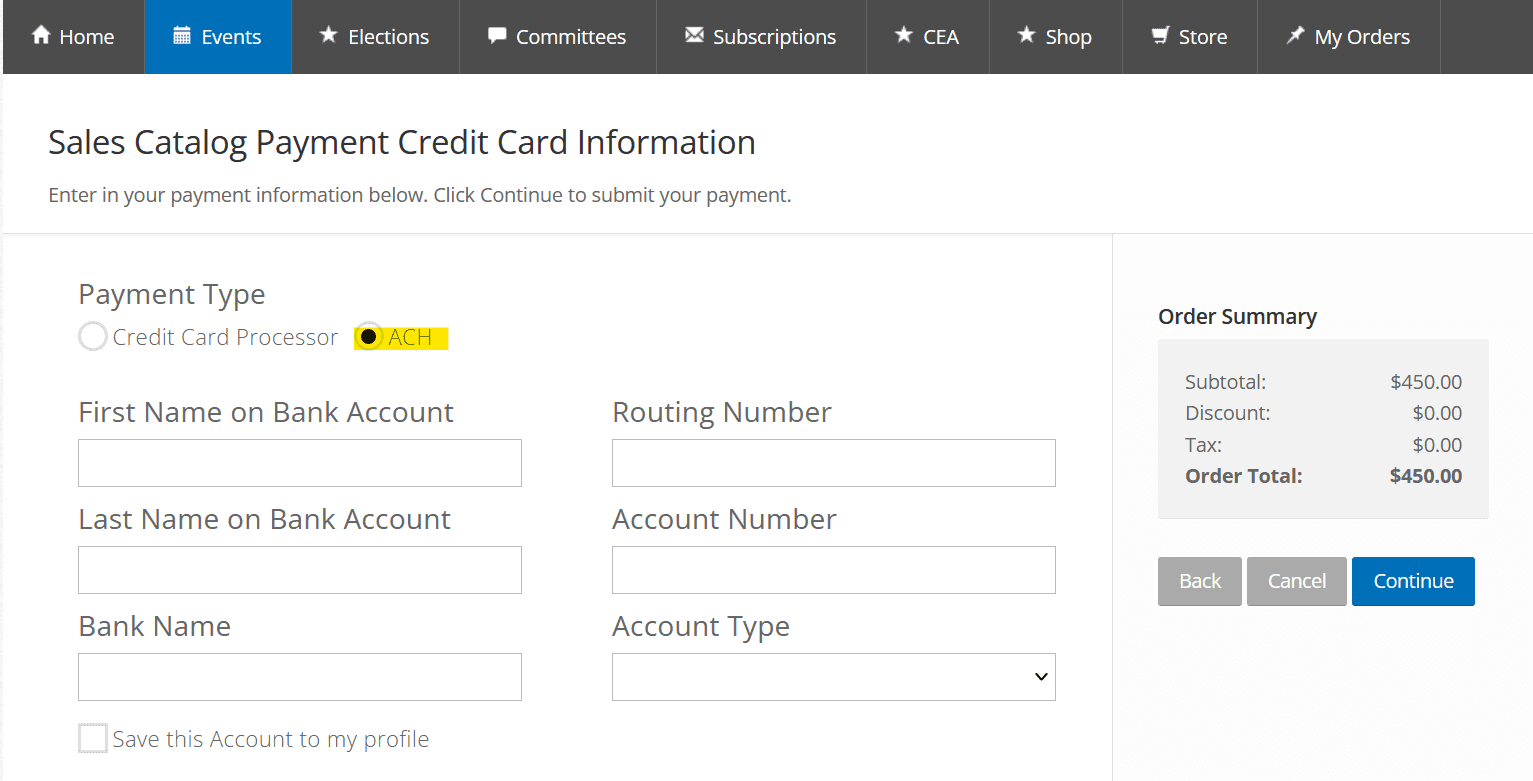Viewport: 1533px width, 781px height.
Task: Open the Elections menu item
Action: pos(375,36)
